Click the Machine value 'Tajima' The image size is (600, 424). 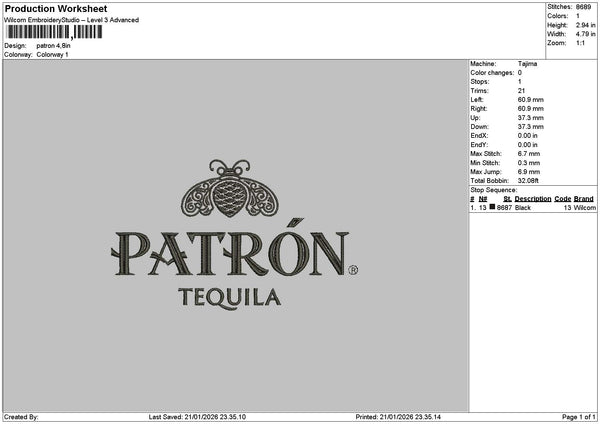point(527,64)
